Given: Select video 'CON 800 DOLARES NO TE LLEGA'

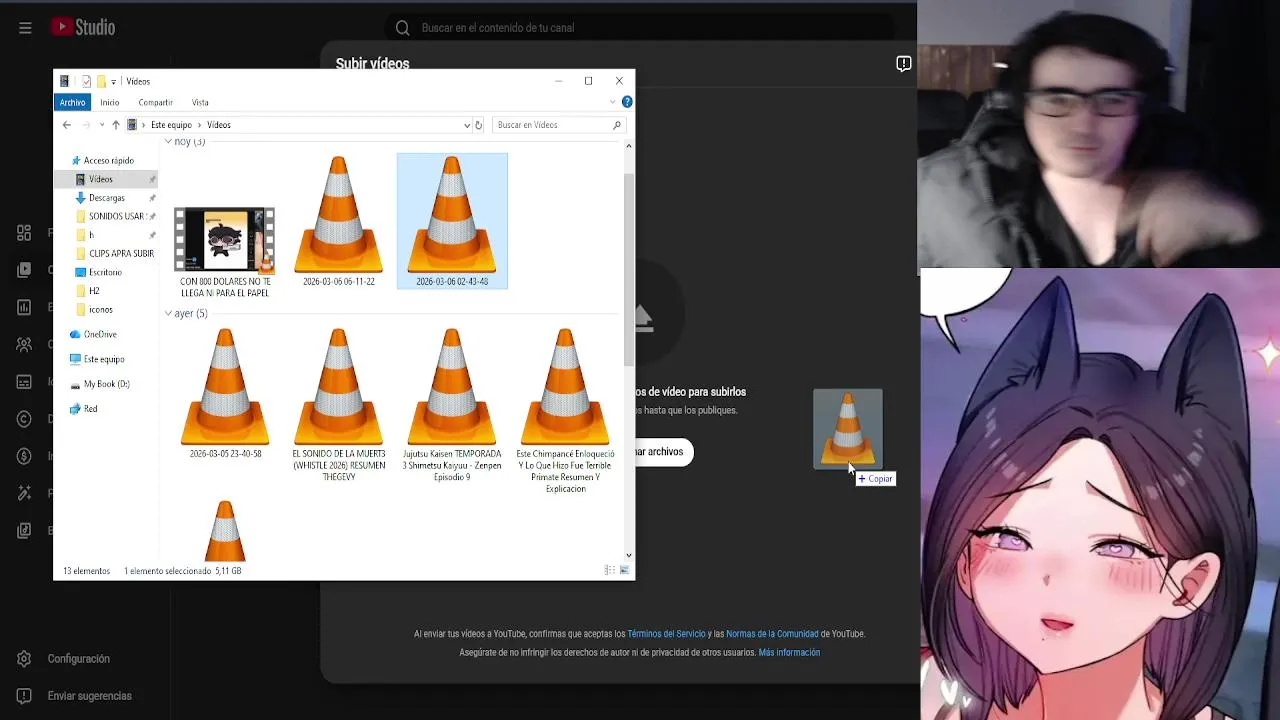Looking at the screenshot, I should click(x=225, y=252).
